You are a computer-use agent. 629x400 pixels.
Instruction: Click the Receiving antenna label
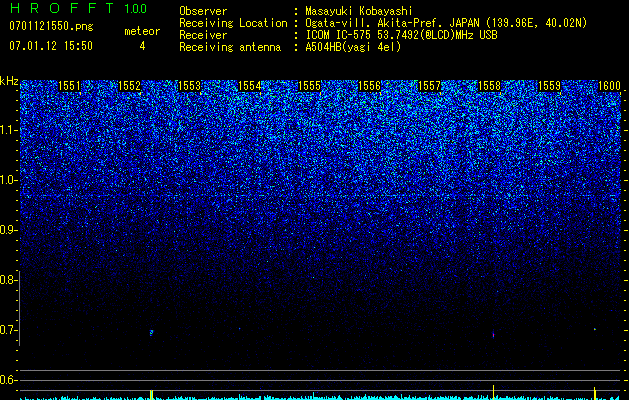(x=230, y=47)
